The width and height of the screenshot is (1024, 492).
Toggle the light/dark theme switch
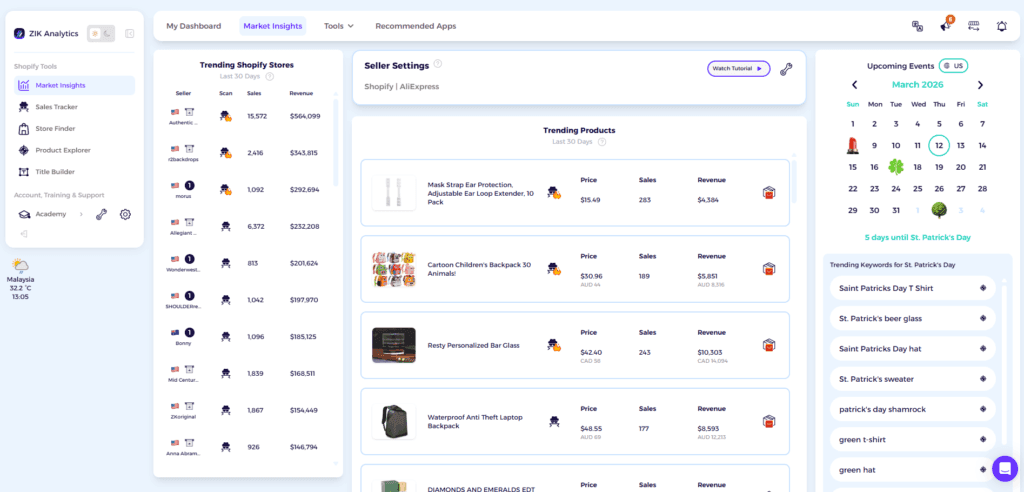click(x=101, y=34)
